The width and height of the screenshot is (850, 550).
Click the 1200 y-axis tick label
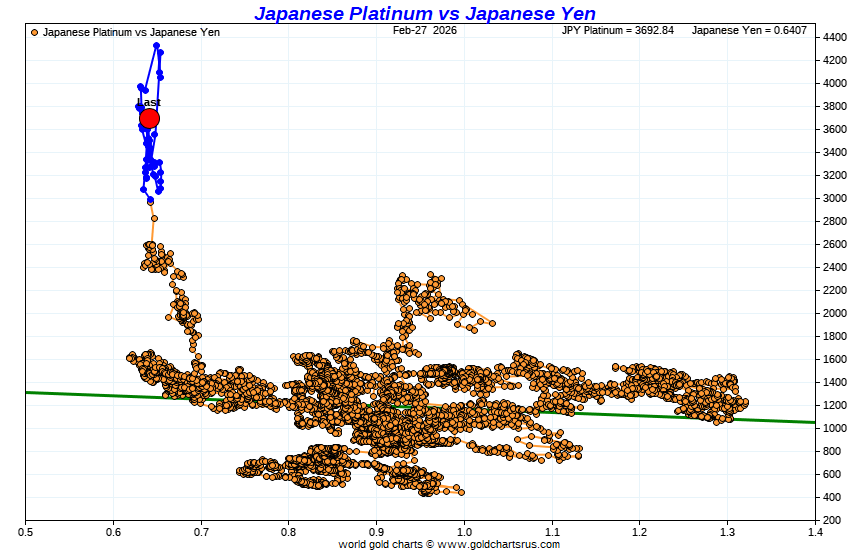(x=832, y=405)
